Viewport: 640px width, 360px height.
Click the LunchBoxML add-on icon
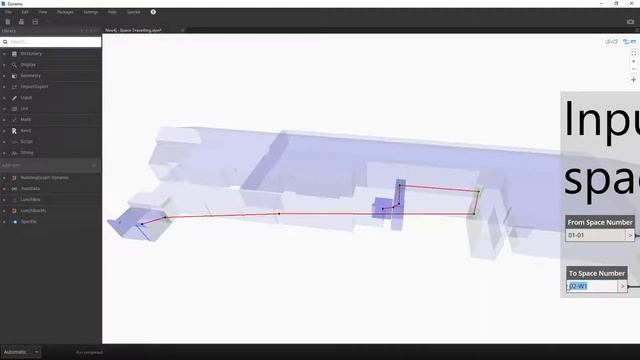(x=14, y=211)
